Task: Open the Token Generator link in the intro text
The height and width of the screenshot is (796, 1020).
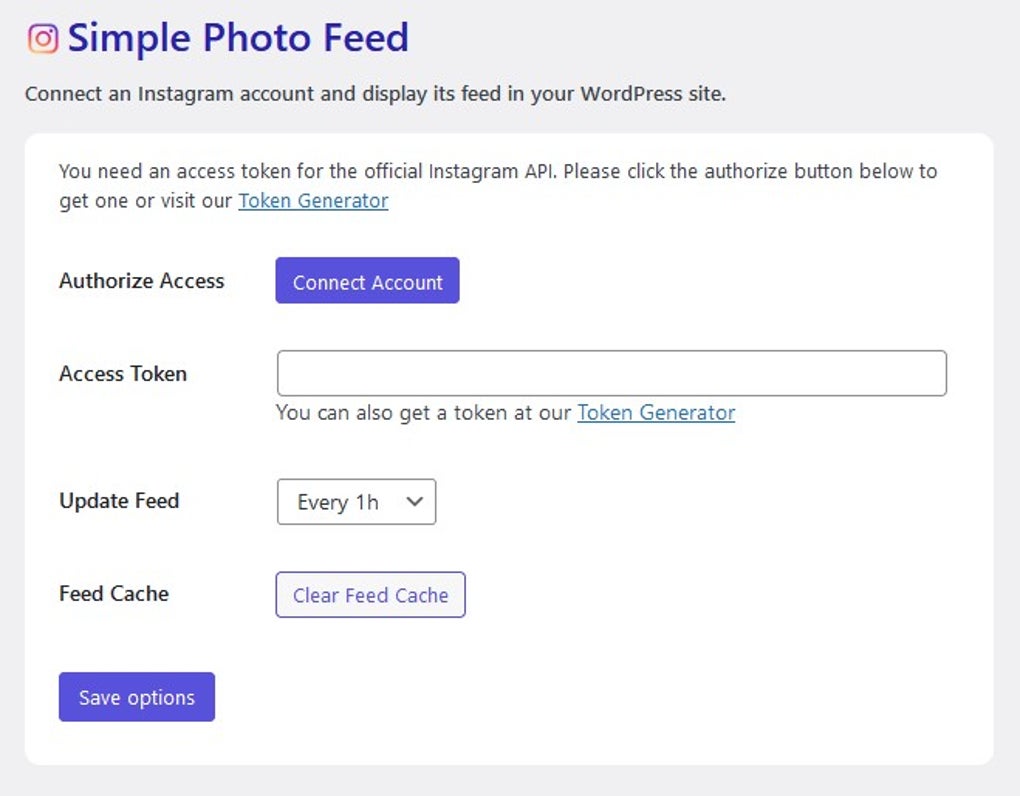Action: tap(312, 201)
